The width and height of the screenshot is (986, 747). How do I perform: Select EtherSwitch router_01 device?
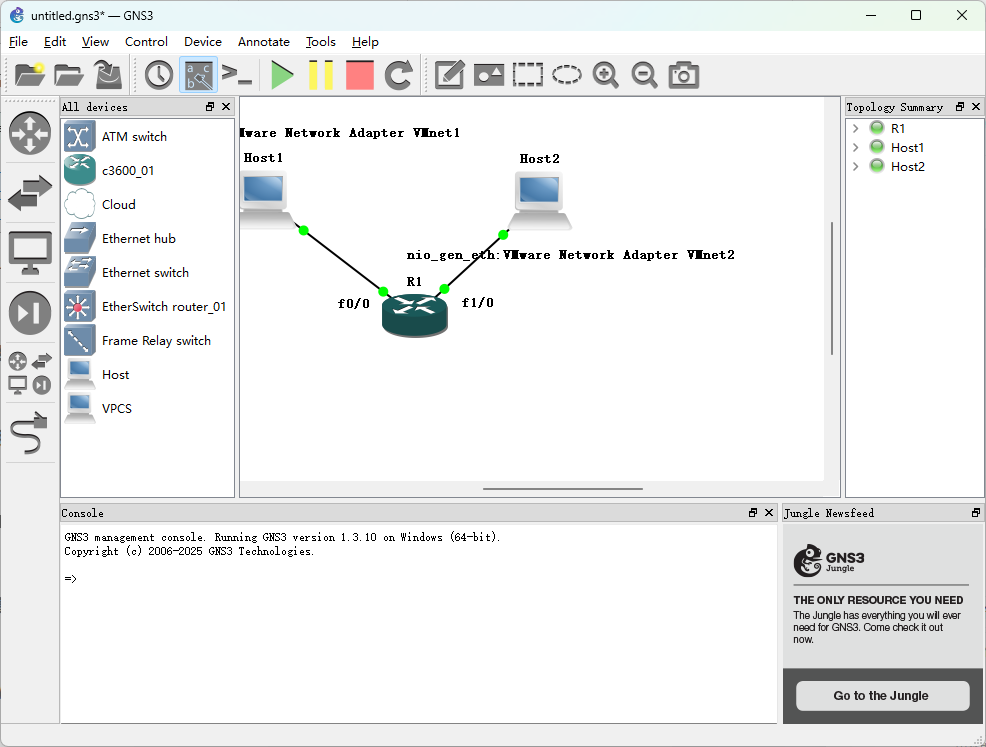147,306
